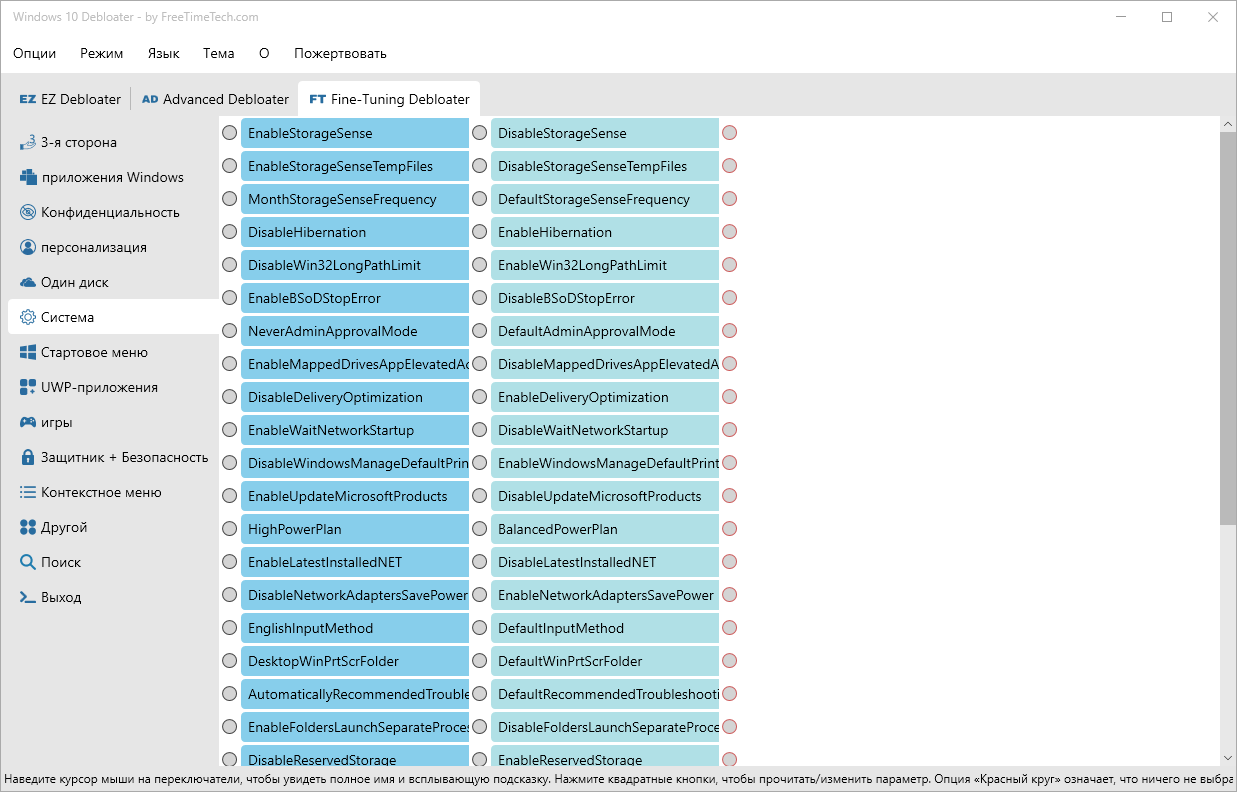Image resolution: width=1237 pixels, height=792 pixels.
Task: Select radio left of EnableBSoDStopError
Action: tap(230, 298)
